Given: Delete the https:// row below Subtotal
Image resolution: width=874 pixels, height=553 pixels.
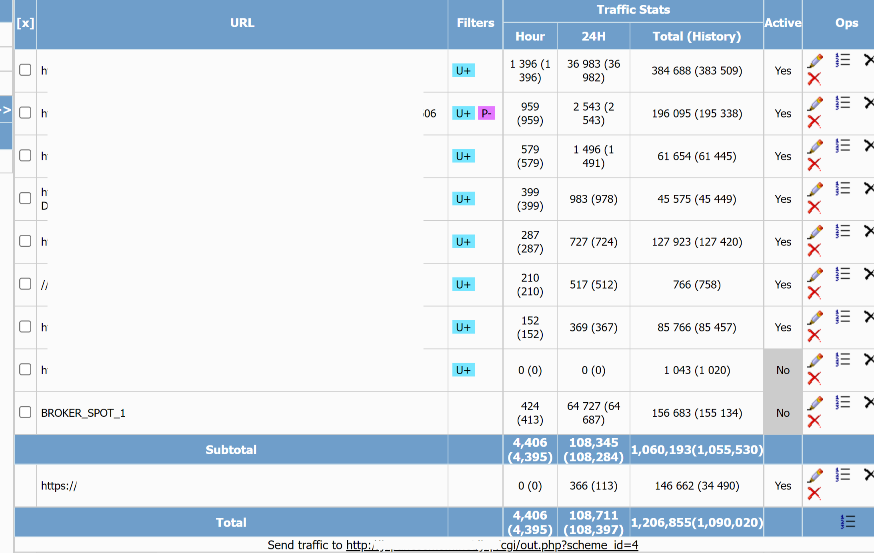Looking at the screenshot, I should pyautogui.click(x=814, y=493).
